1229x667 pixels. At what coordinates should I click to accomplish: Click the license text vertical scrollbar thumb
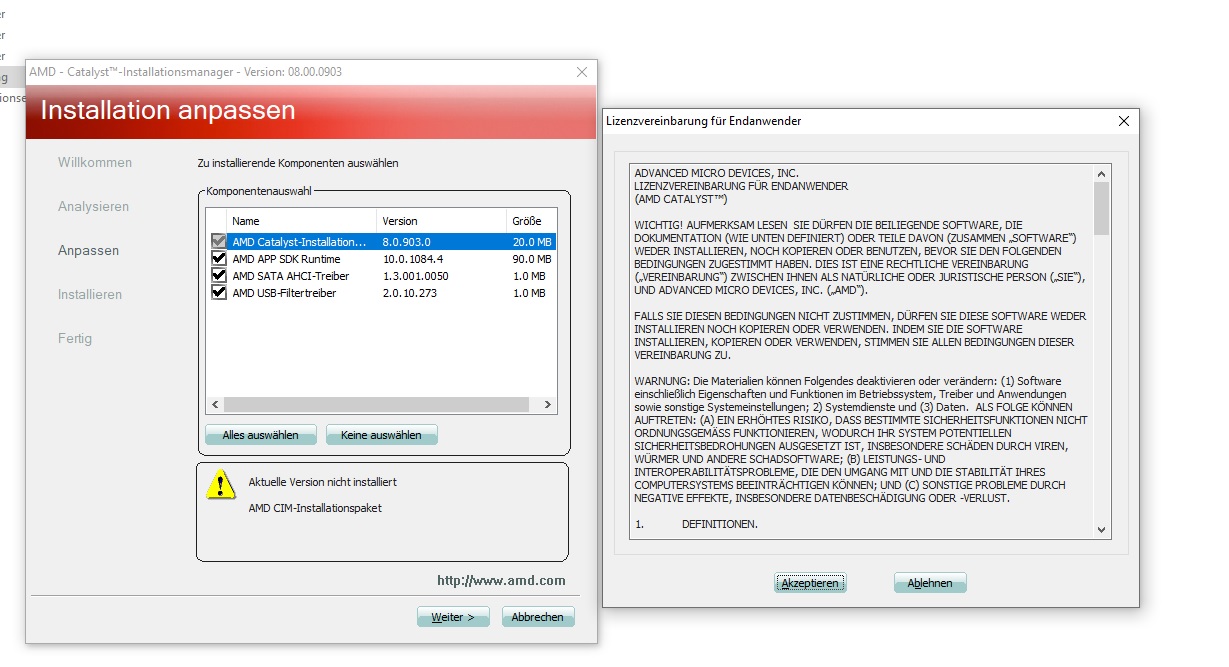1101,207
